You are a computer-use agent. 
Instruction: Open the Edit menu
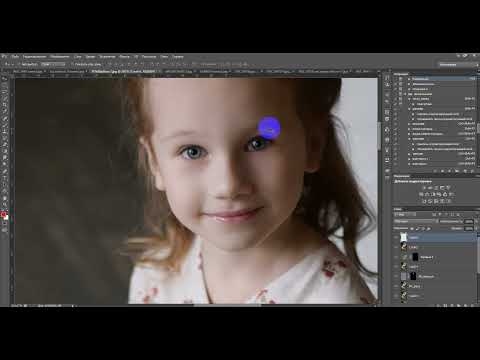pos(35,57)
